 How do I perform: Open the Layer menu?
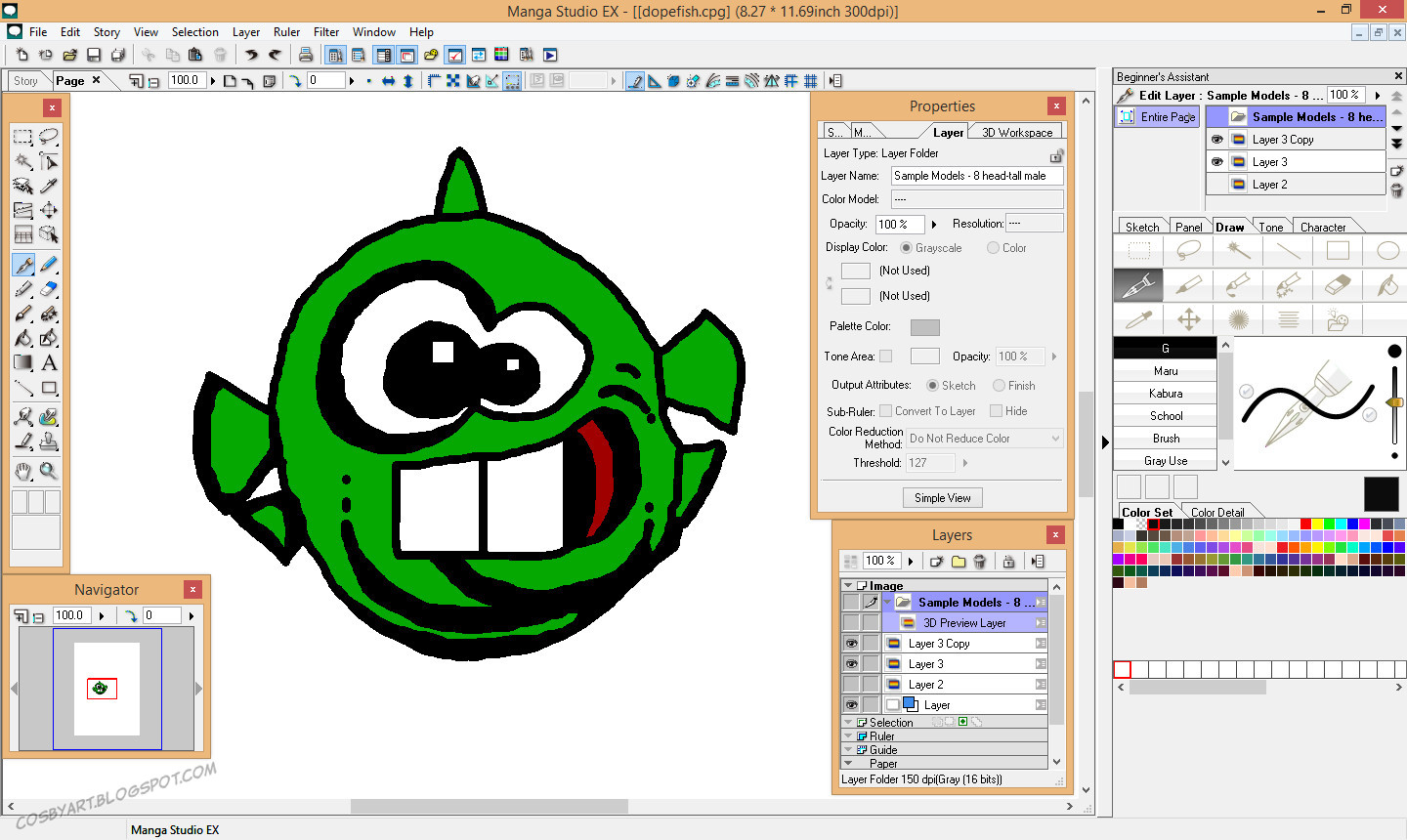(x=246, y=32)
